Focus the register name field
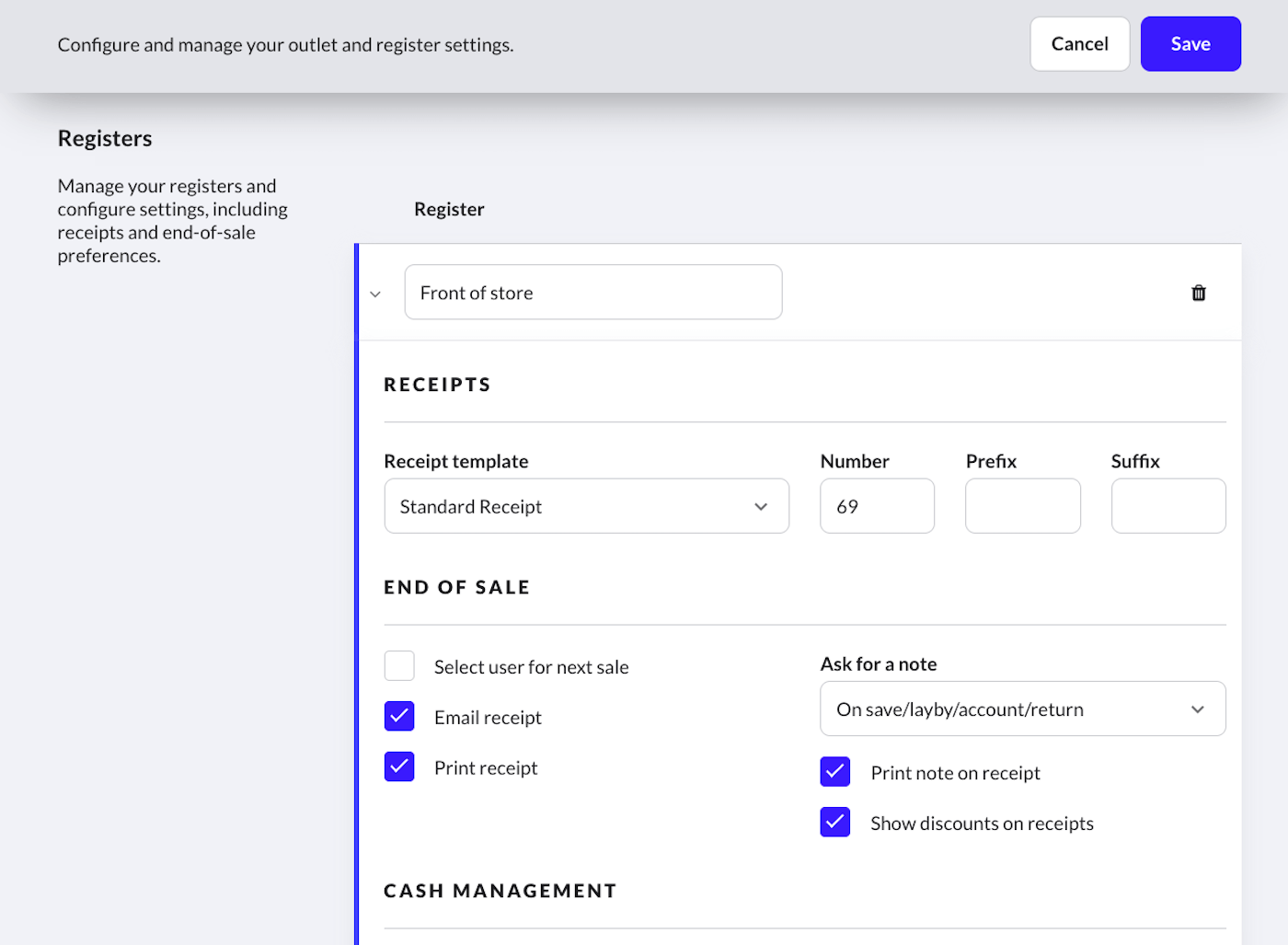Image resolution: width=1288 pixels, height=945 pixels. 592,293
